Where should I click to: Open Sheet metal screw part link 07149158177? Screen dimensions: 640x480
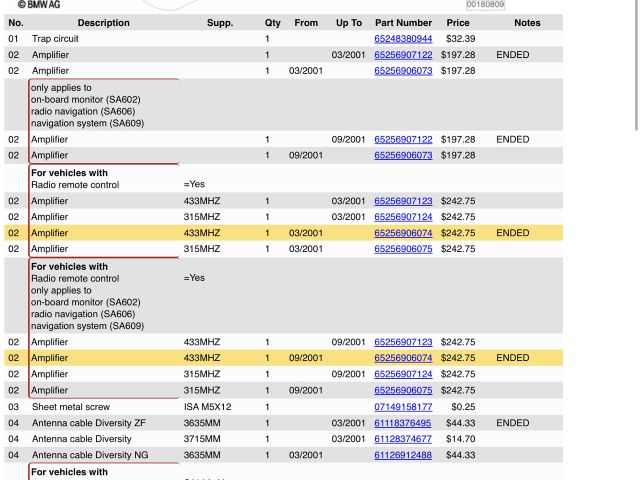tap(403, 407)
